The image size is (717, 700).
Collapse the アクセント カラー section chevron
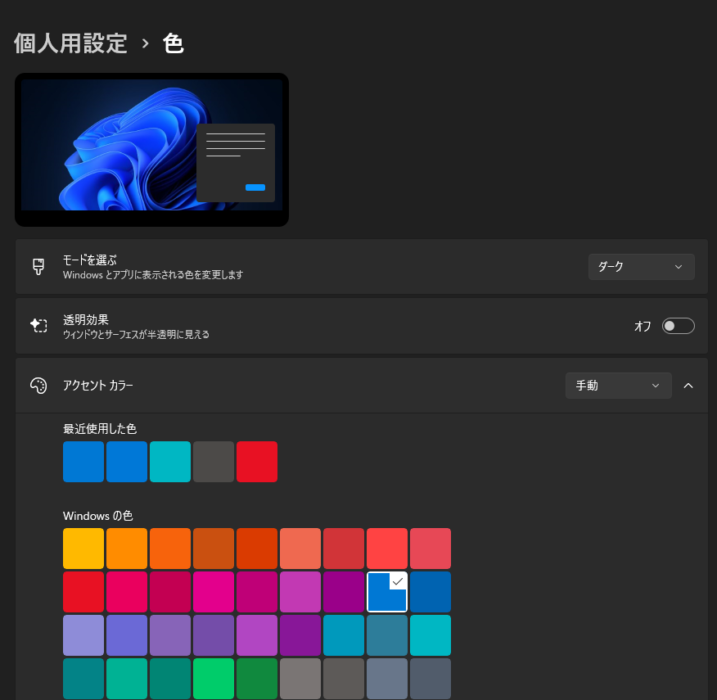[x=688, y=385]
